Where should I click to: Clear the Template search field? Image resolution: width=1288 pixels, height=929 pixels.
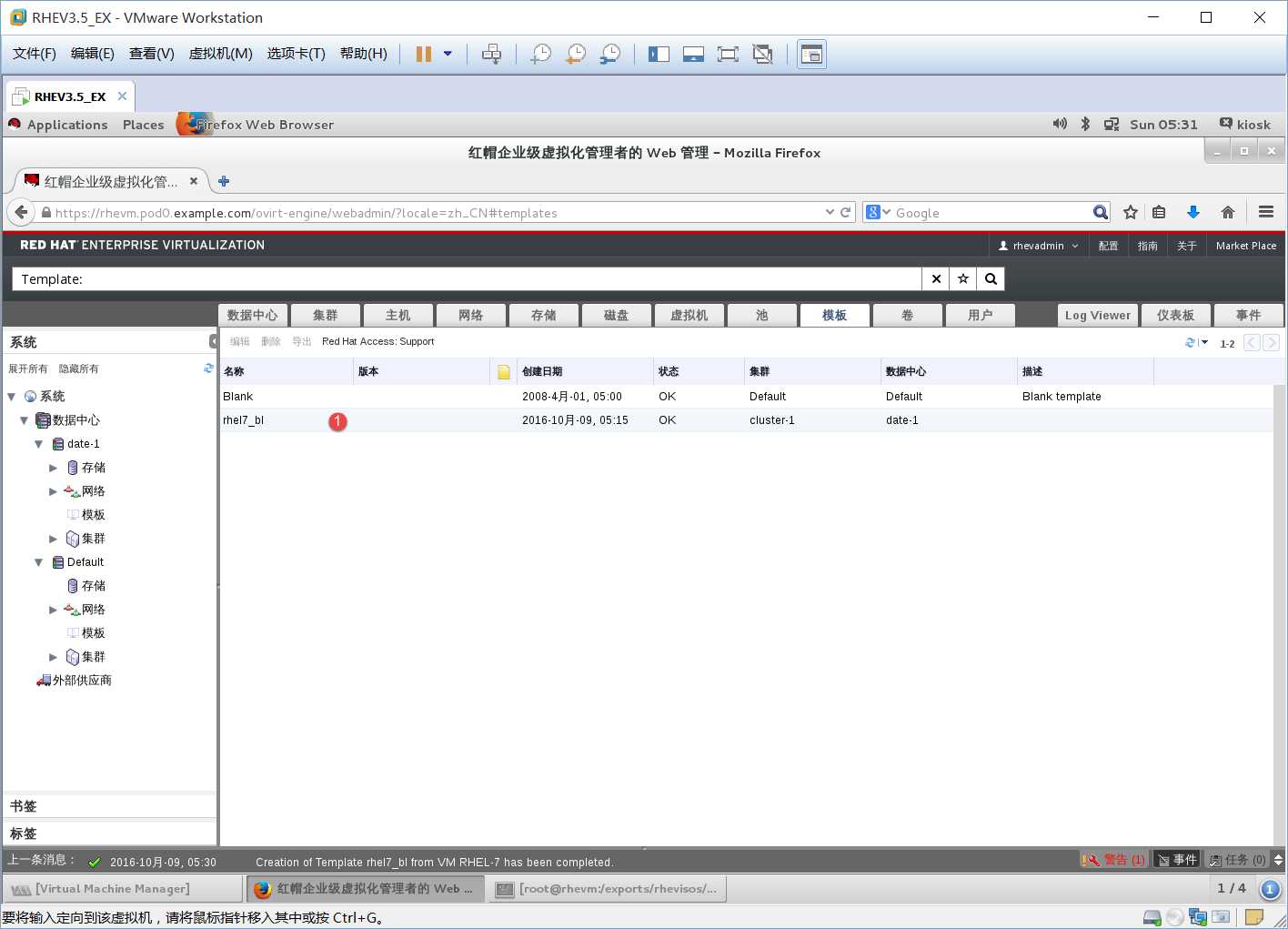coord(936,279)
